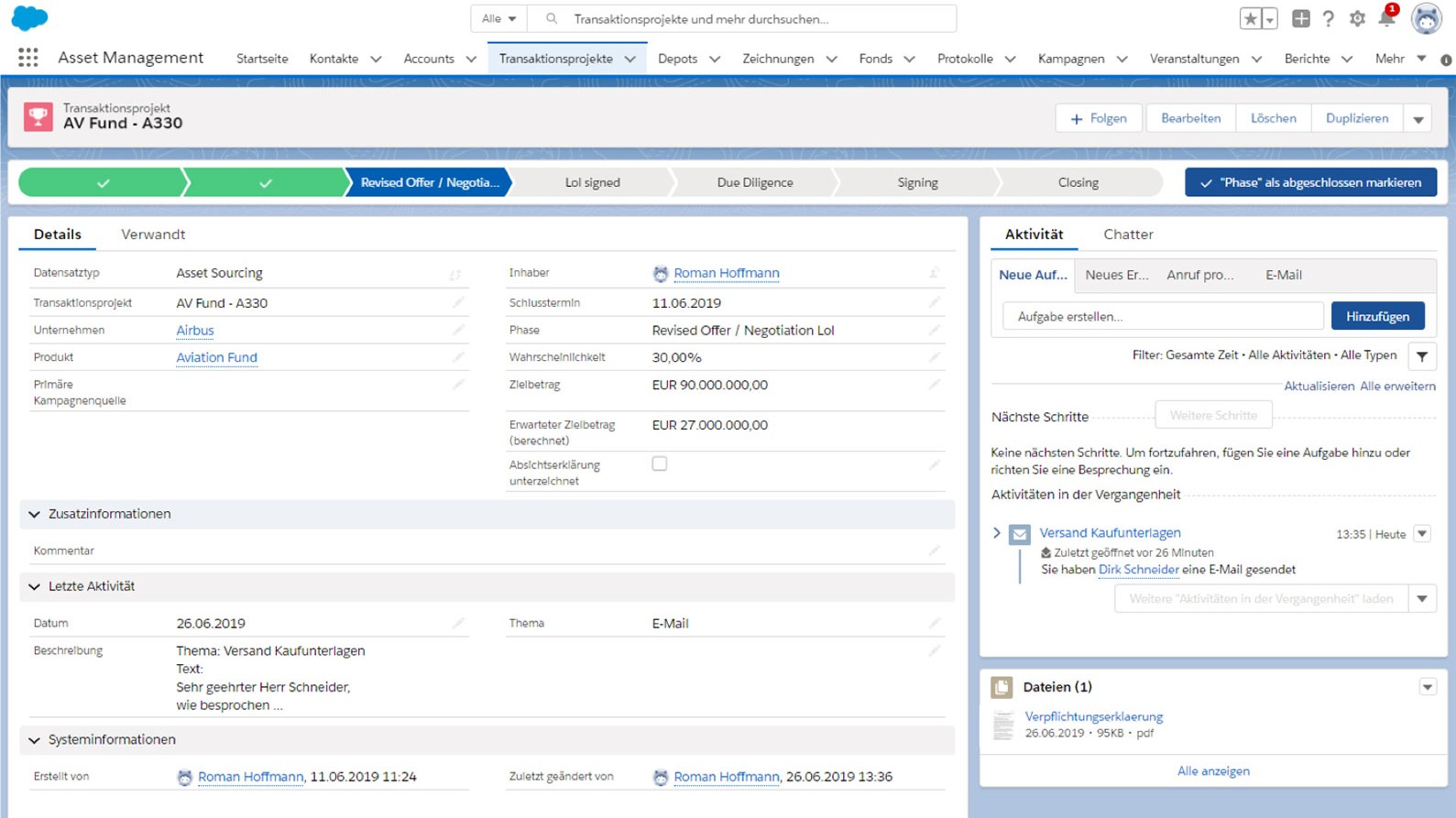Edit the Produkt field via pencil icon
The width and height of the screenshot is (1456, 818).
point(458,357)
